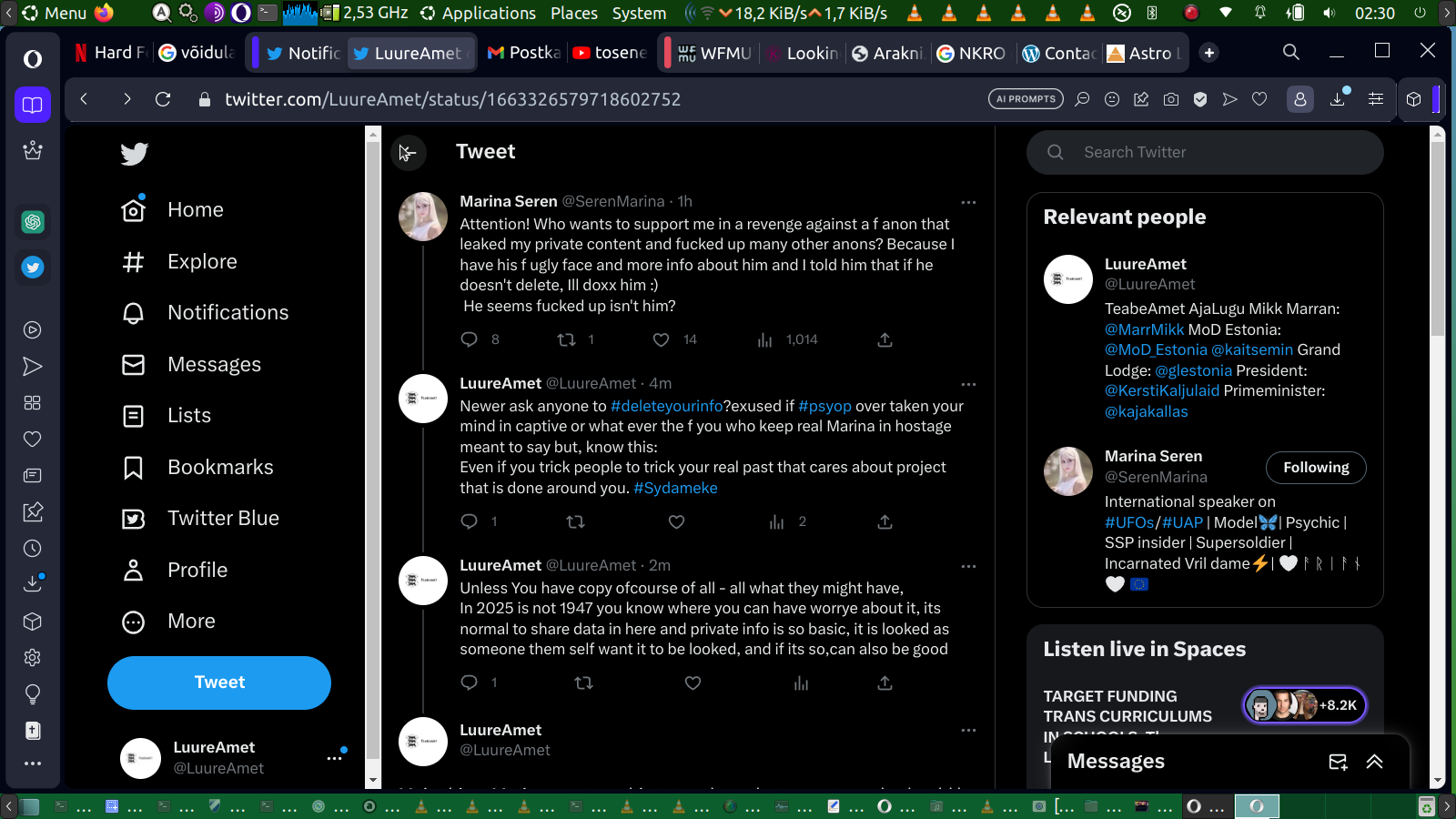The height and width of the screenshot is (819, 1456).
Task: Switch to the Astro tab
Action: (1145, 53)
